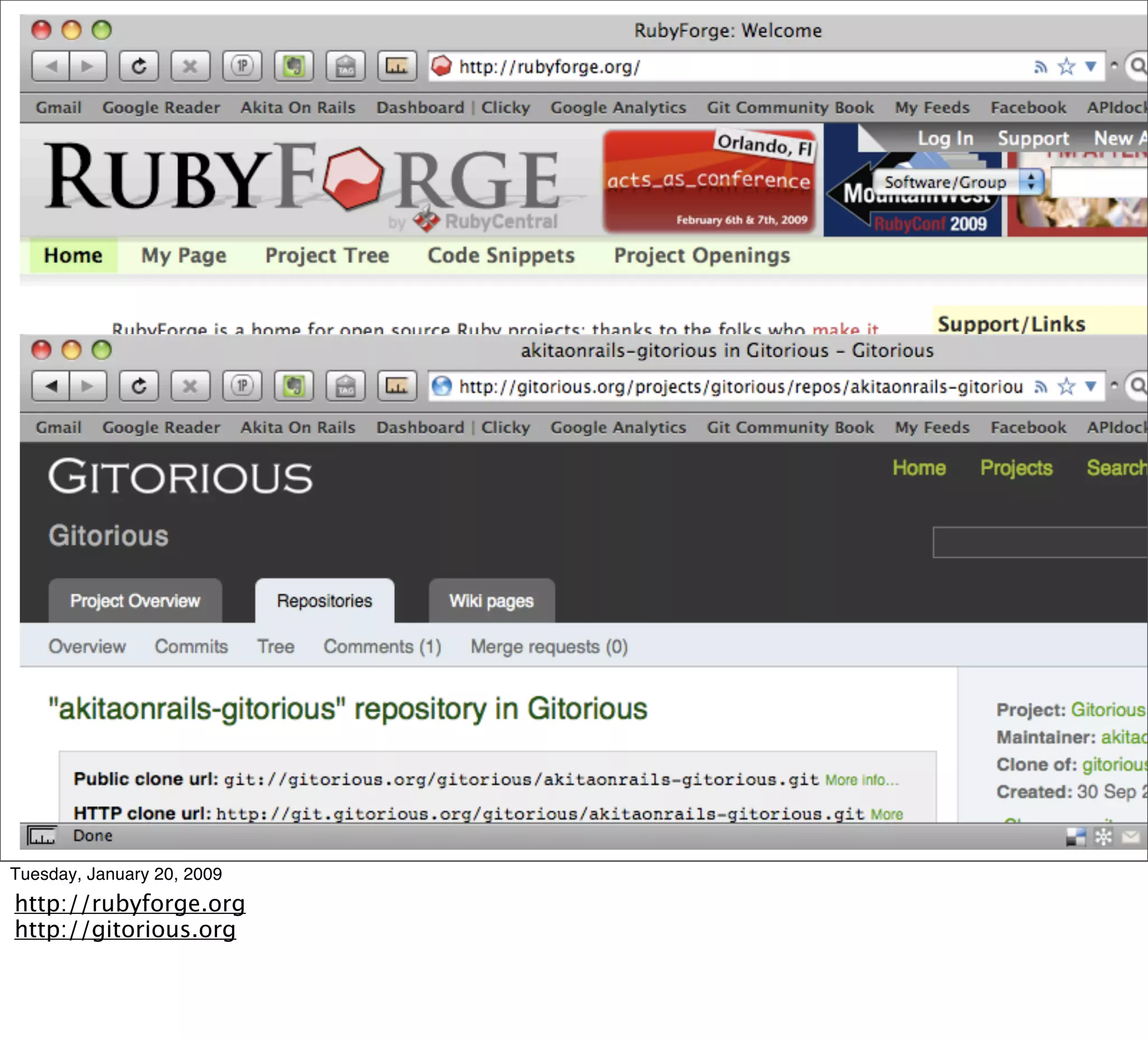This screenshot has height=1039, width=1148.
Task: Click reload button in RubyForge window
Action: click(138, 67)
